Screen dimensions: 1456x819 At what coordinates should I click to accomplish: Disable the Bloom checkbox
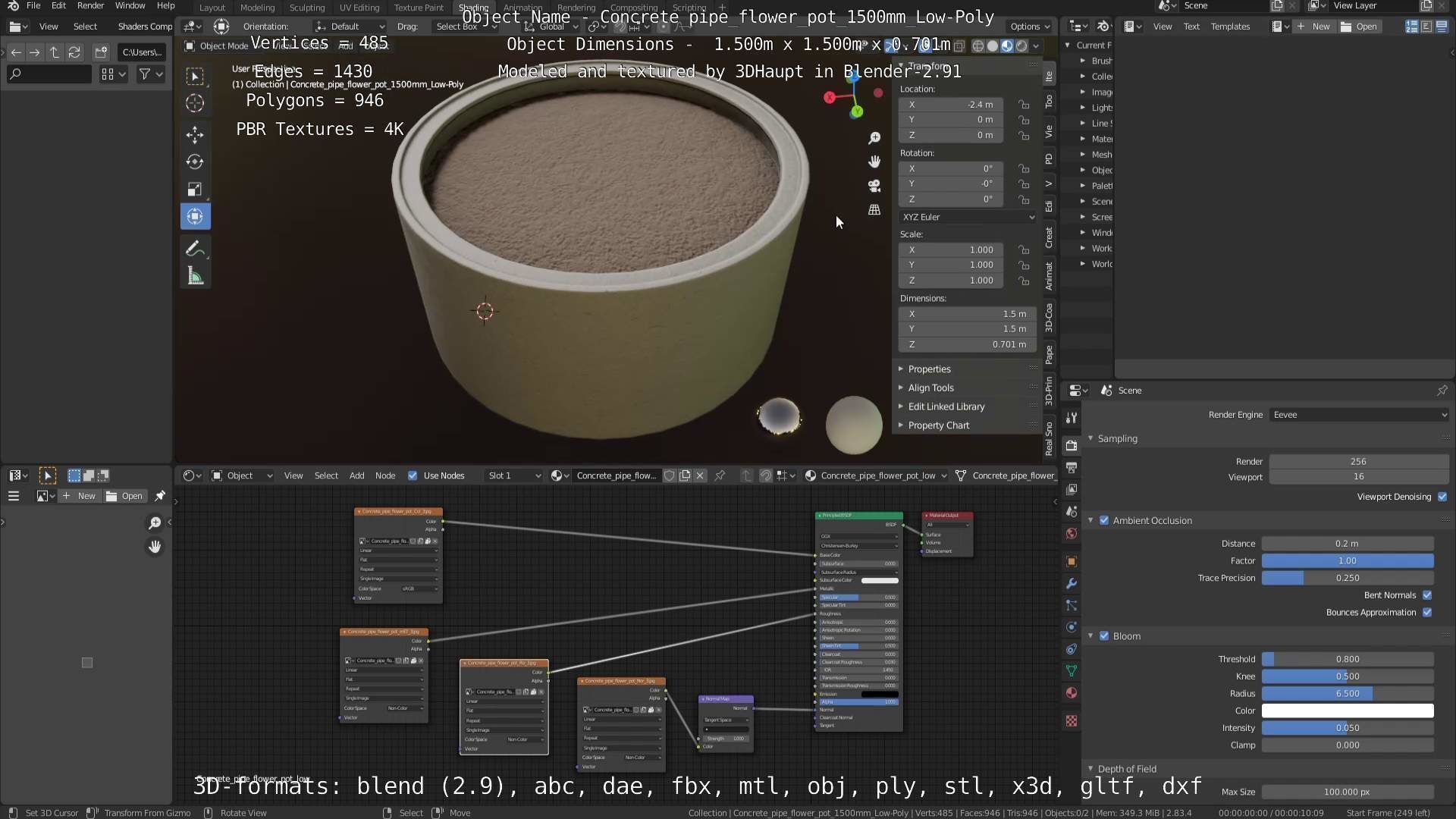tap(1104, 636)
